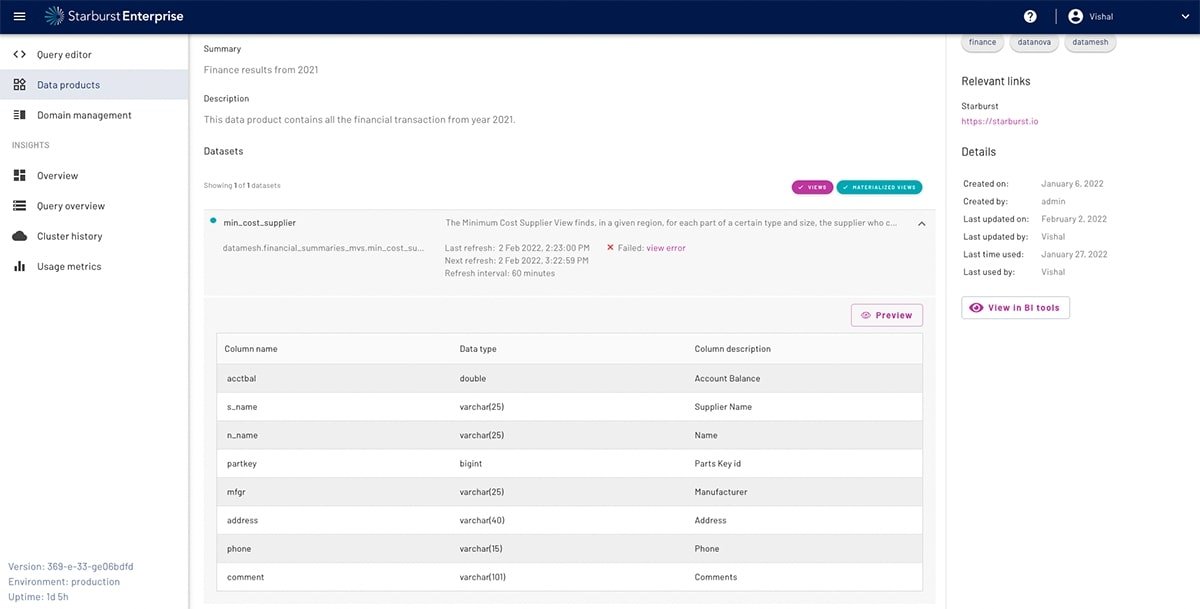1200x609 pixels.
Task: Go to Query overview page
Action: point(70,206)
